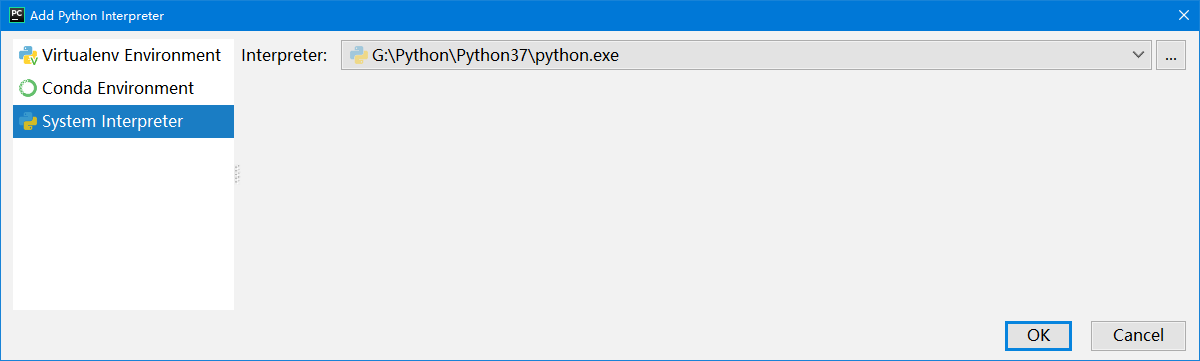Select Conda Environment option
This screenshot has width=1200, height=361.
[x=123, y=88]
